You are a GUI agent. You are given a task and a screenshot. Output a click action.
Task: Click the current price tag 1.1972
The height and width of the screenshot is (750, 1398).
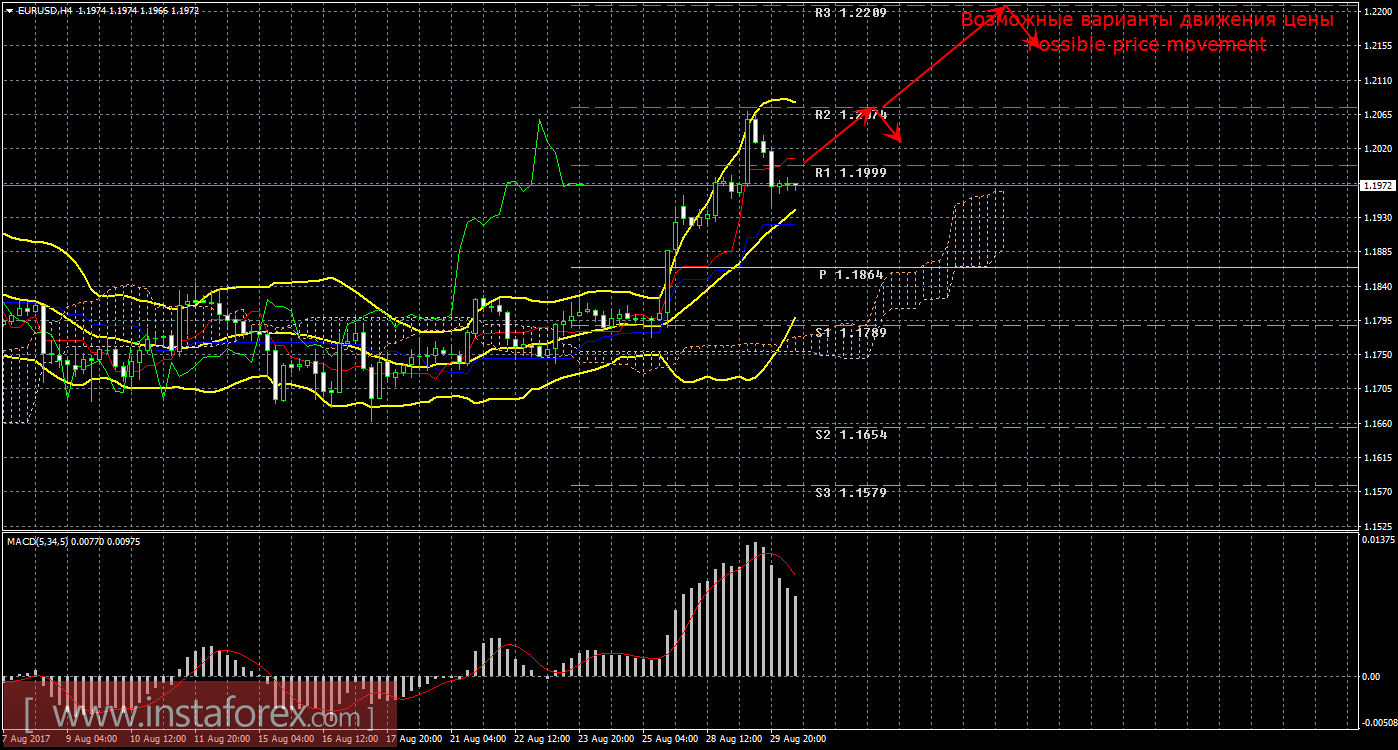1377,185
